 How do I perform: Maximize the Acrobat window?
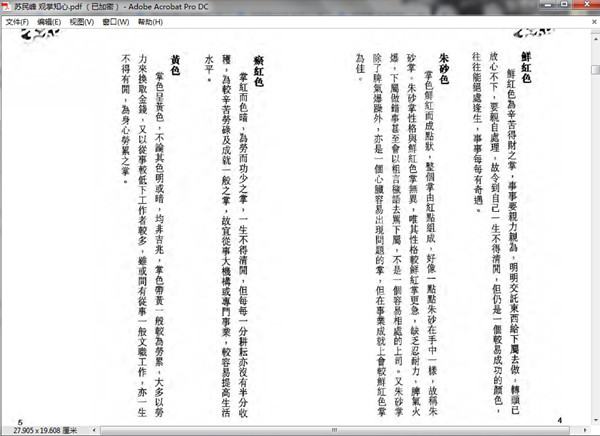coord(563,6)
